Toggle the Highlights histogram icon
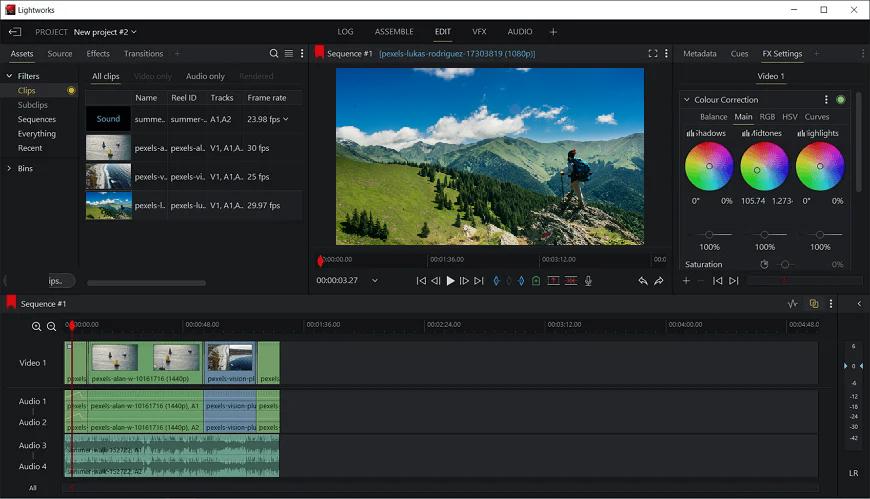This screenshot has height=499, width=870. (x=801, y=133)
